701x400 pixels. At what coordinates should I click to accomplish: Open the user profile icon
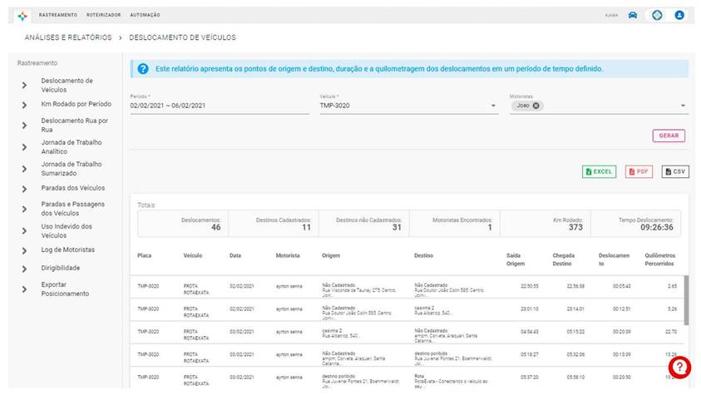(680, 15)
